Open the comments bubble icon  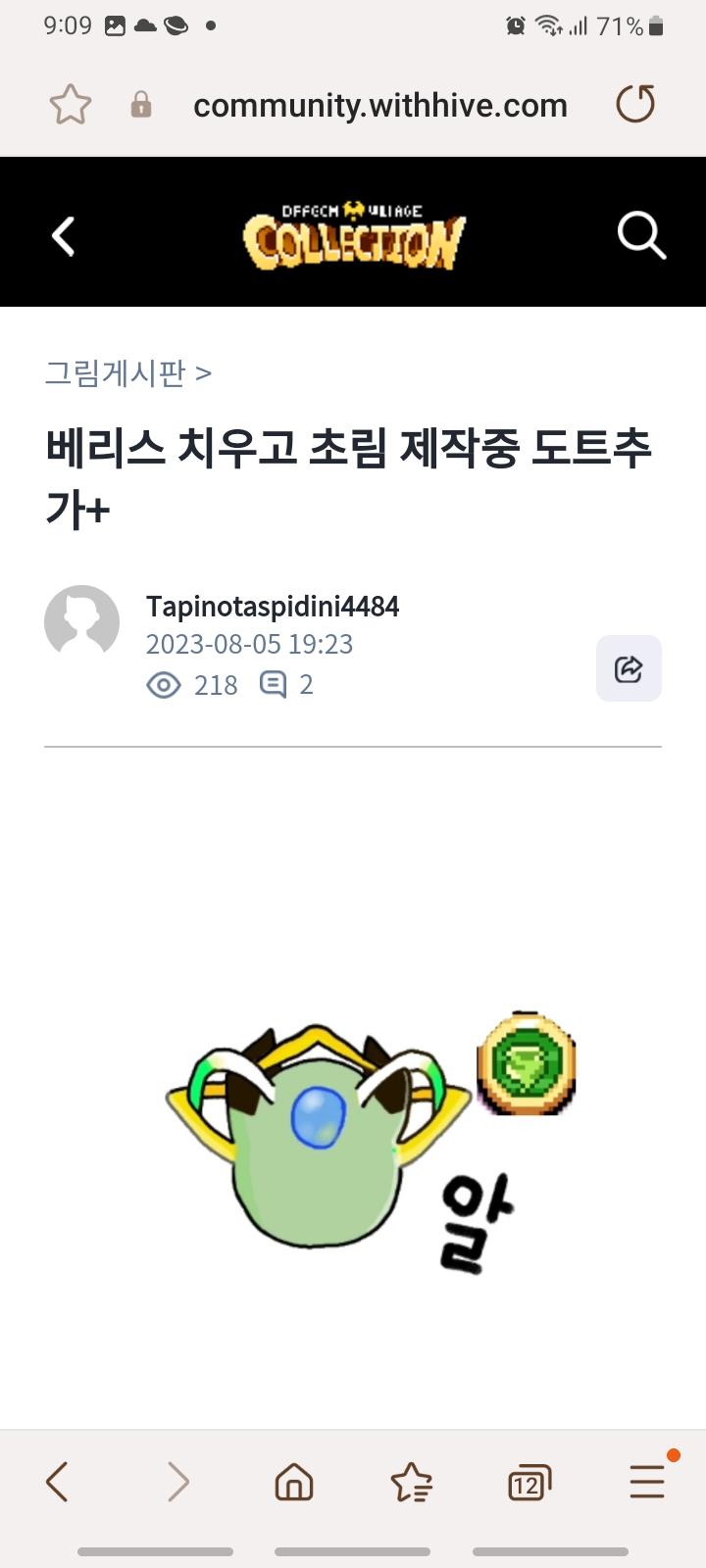tap(273, 684)
